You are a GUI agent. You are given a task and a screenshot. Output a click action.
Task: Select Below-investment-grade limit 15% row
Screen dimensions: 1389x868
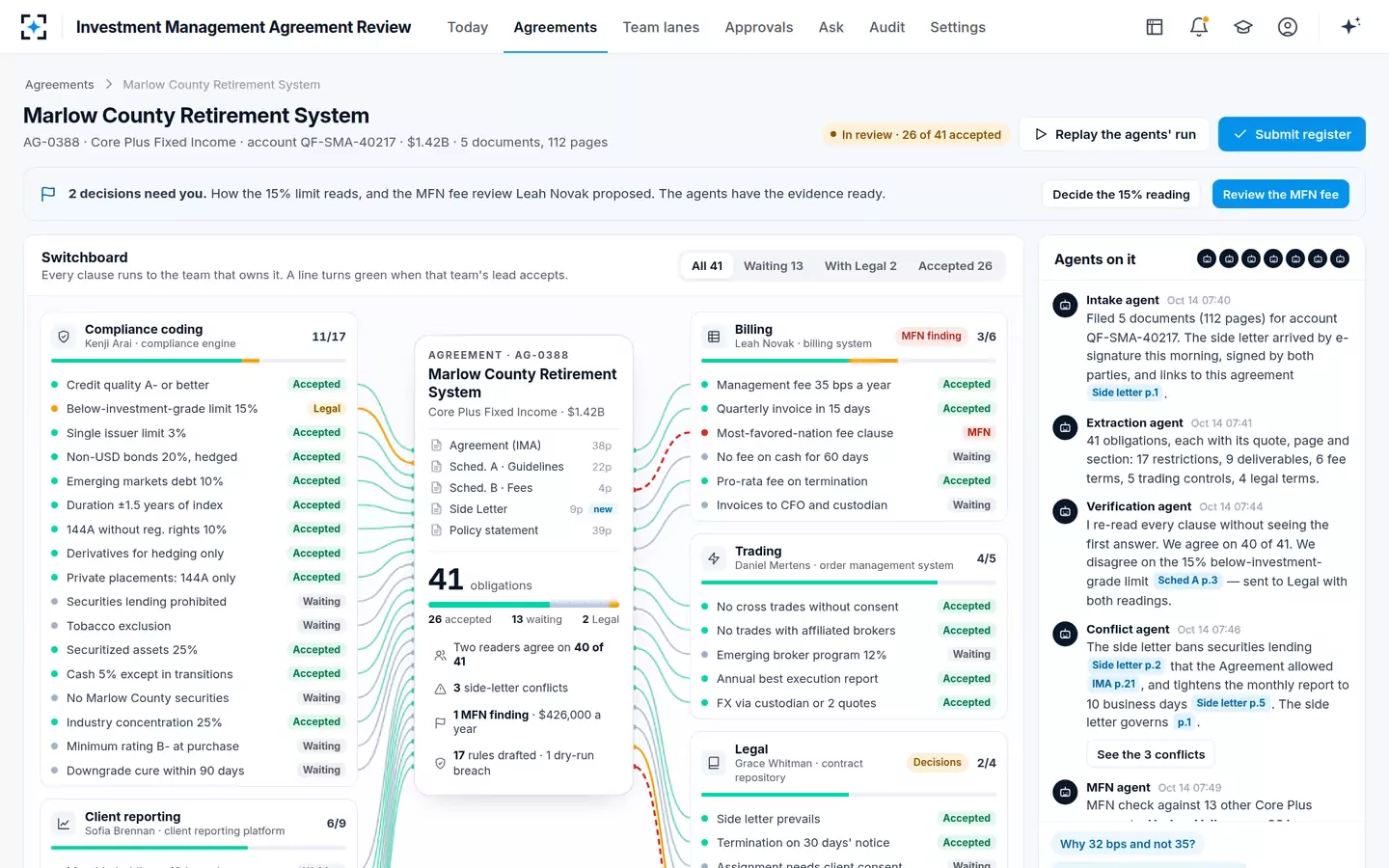199,409
